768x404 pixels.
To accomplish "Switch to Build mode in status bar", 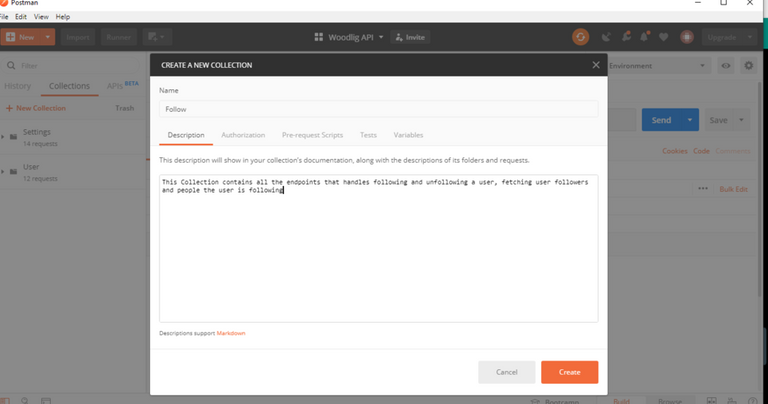I will pyautogui.click(x=621, y=401).
